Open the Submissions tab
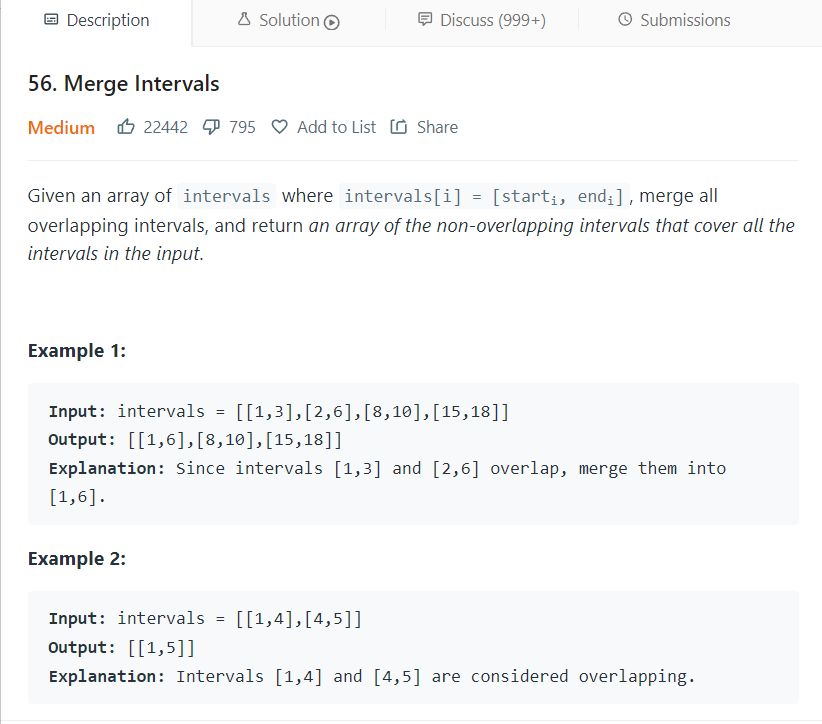This screenshot has width=822, height=724. (674, 20)
